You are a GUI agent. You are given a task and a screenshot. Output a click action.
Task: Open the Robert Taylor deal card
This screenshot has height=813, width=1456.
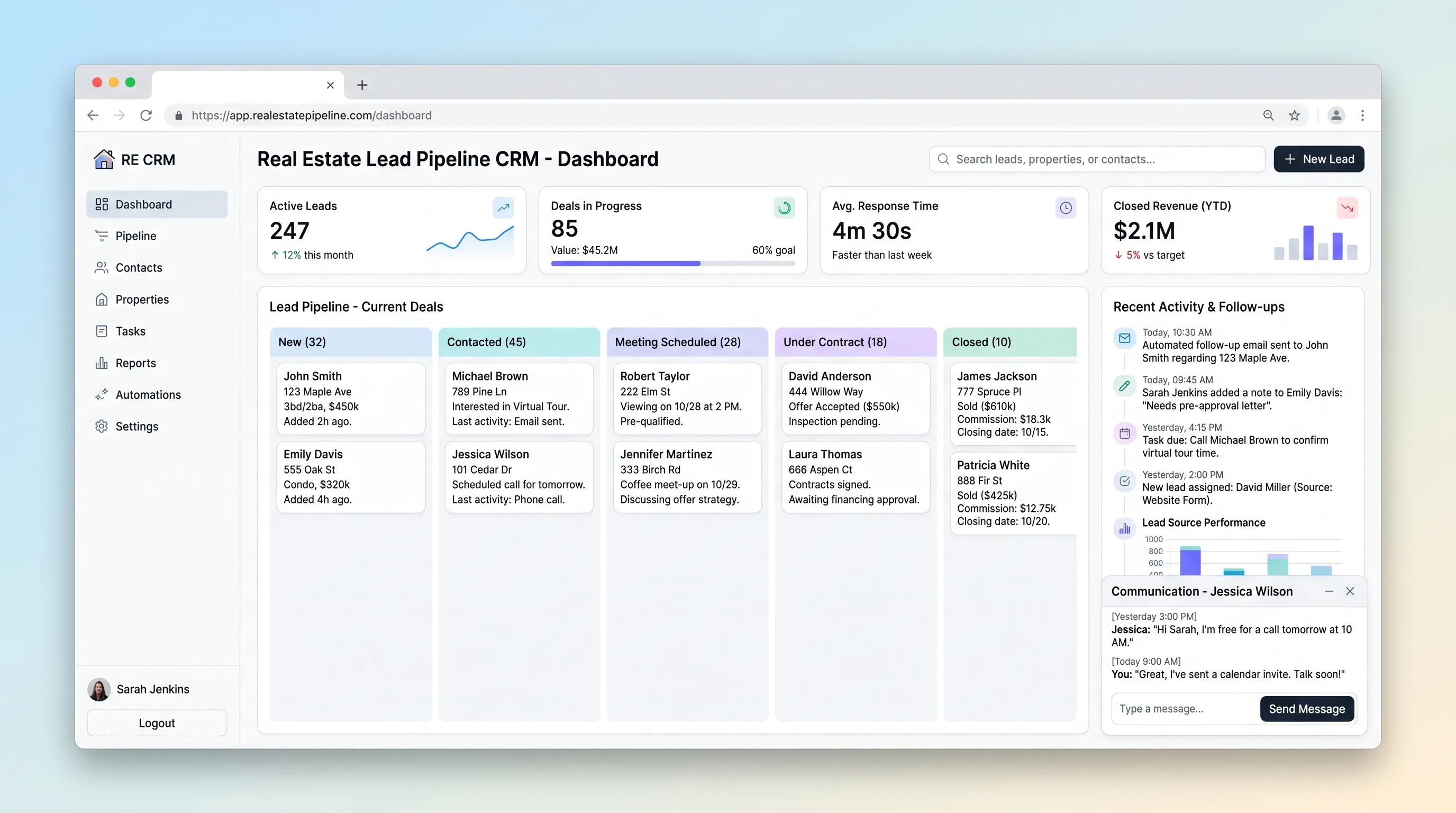pyautogui.click(x=687, y=399)
